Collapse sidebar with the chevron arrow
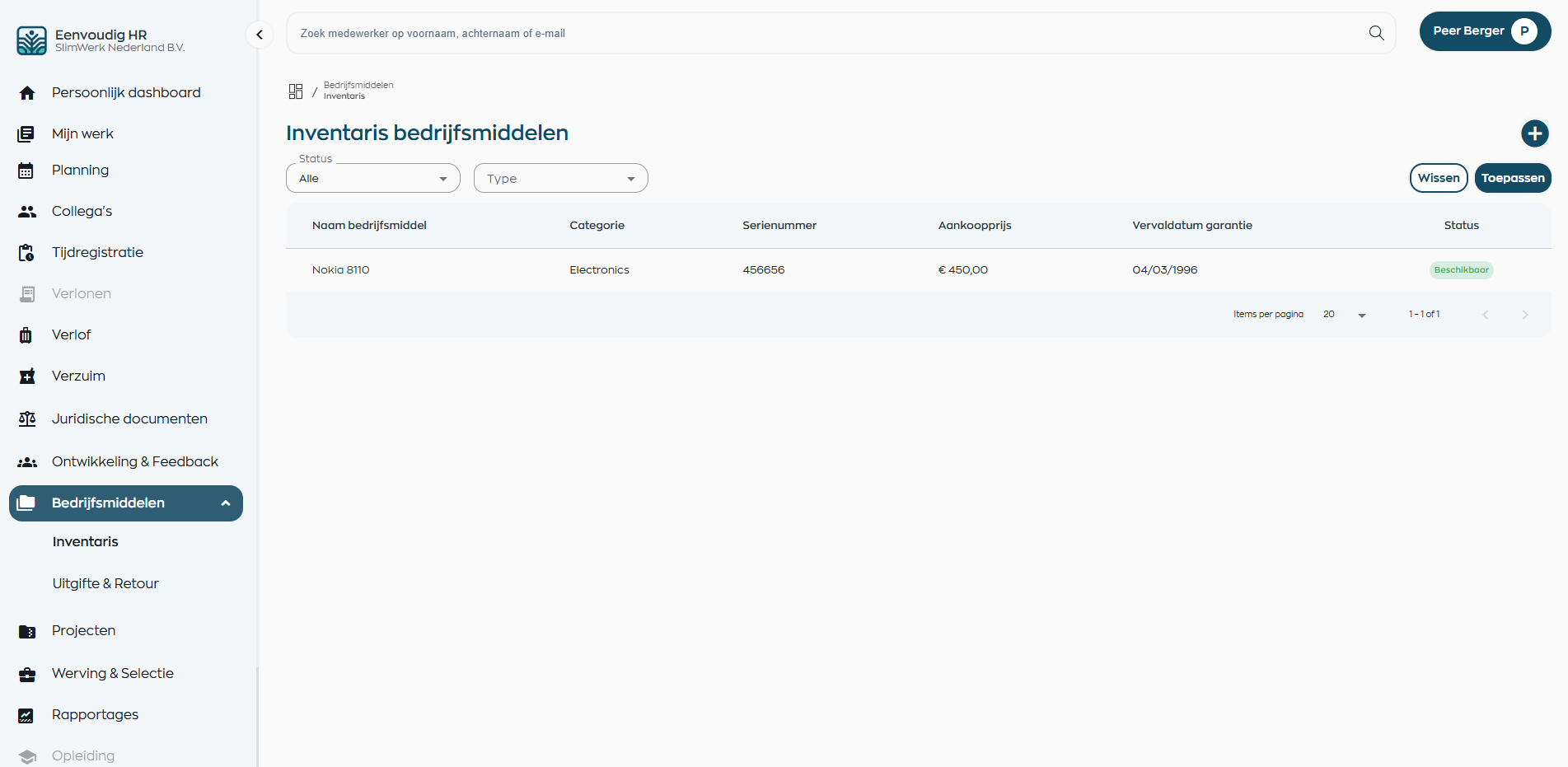The image size is (1568, 767). (x=260, y=35)
